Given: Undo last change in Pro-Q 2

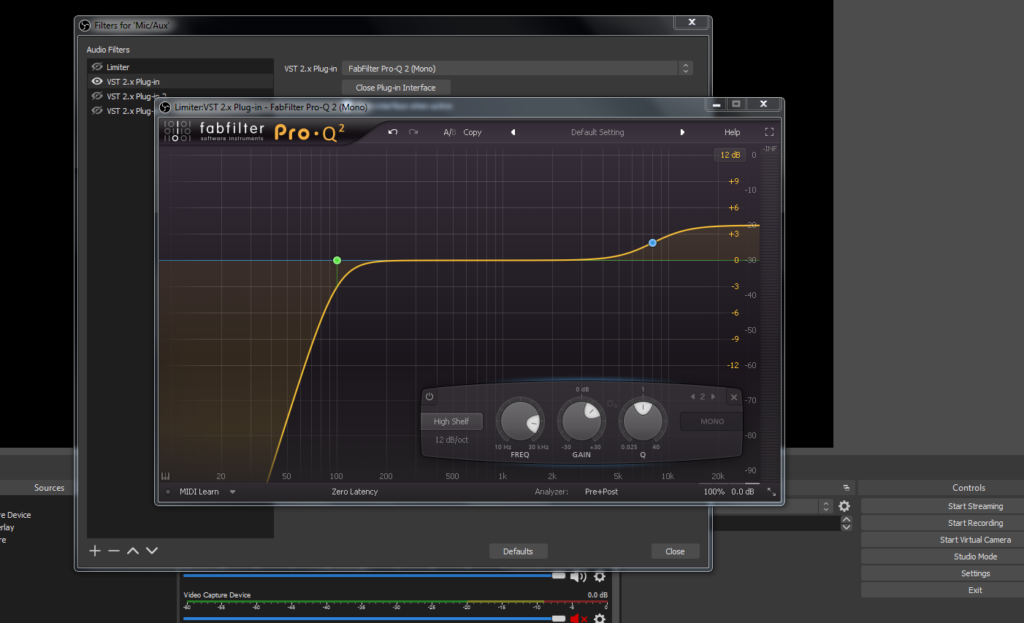Looking at the screenshot, I should click(x=392, y=132).
